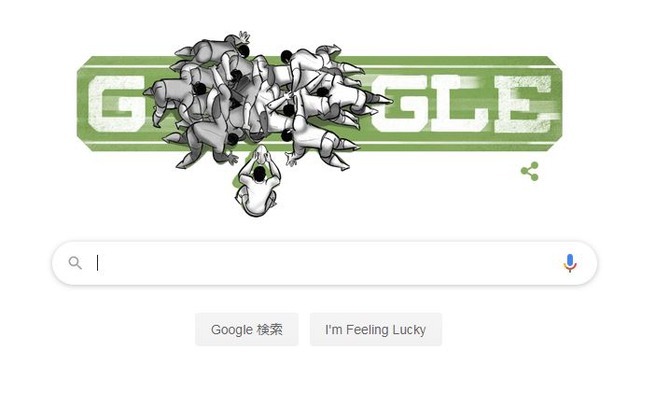This screenshot has width=655, height=393.
Task: Click the Google 検索 button
Action: (247, 330)
